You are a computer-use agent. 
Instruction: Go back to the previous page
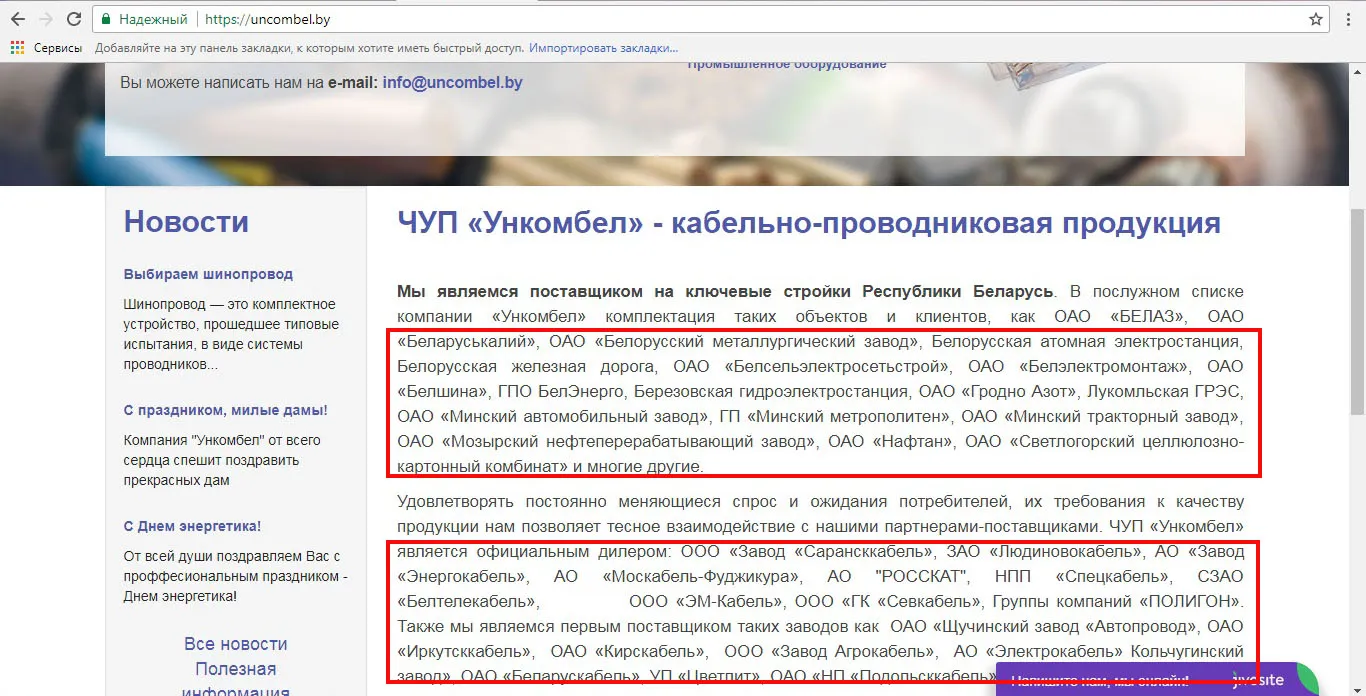18,19
